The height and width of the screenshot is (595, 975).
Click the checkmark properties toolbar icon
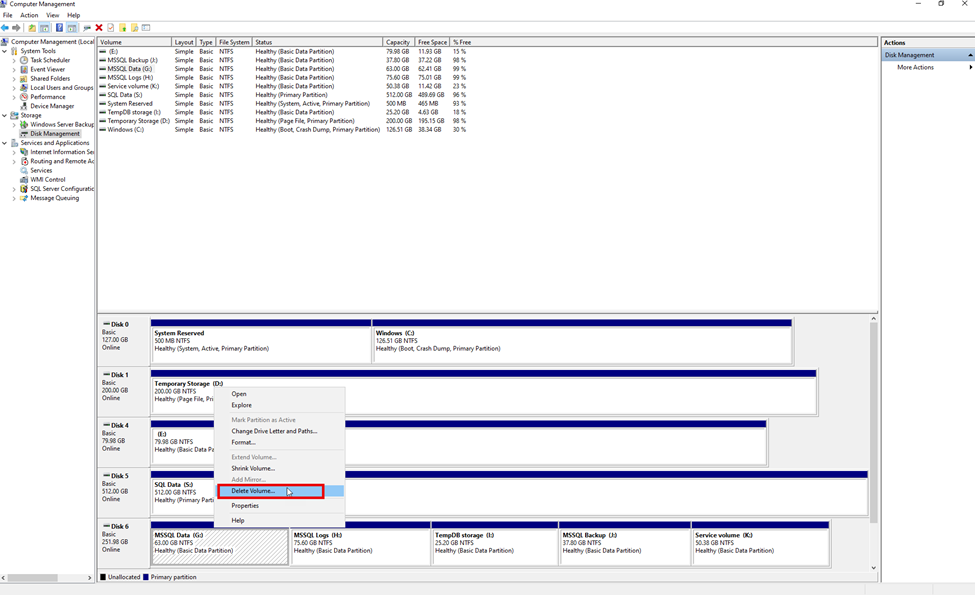tap(111, 28)
